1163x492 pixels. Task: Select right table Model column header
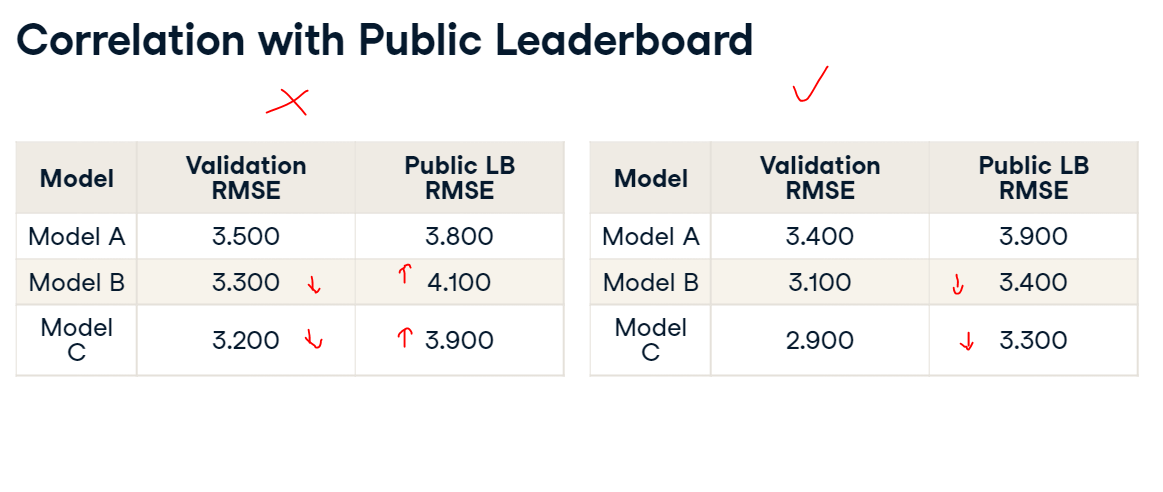pos(650,179)
